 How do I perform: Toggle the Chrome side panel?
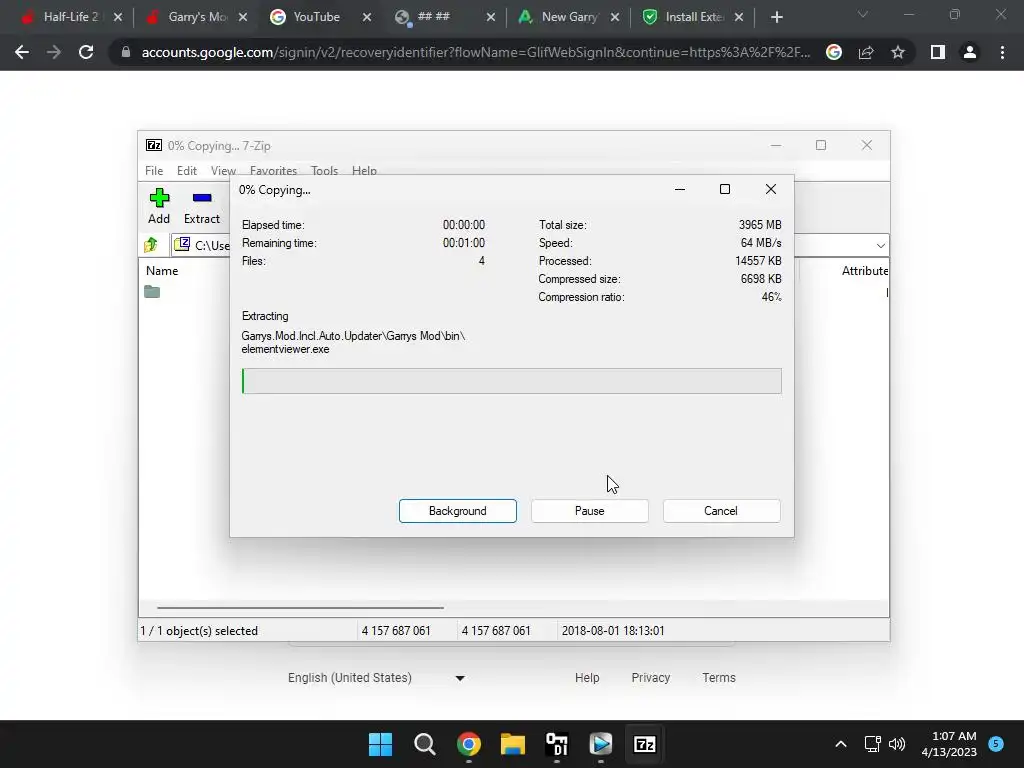tap(938, 52)
